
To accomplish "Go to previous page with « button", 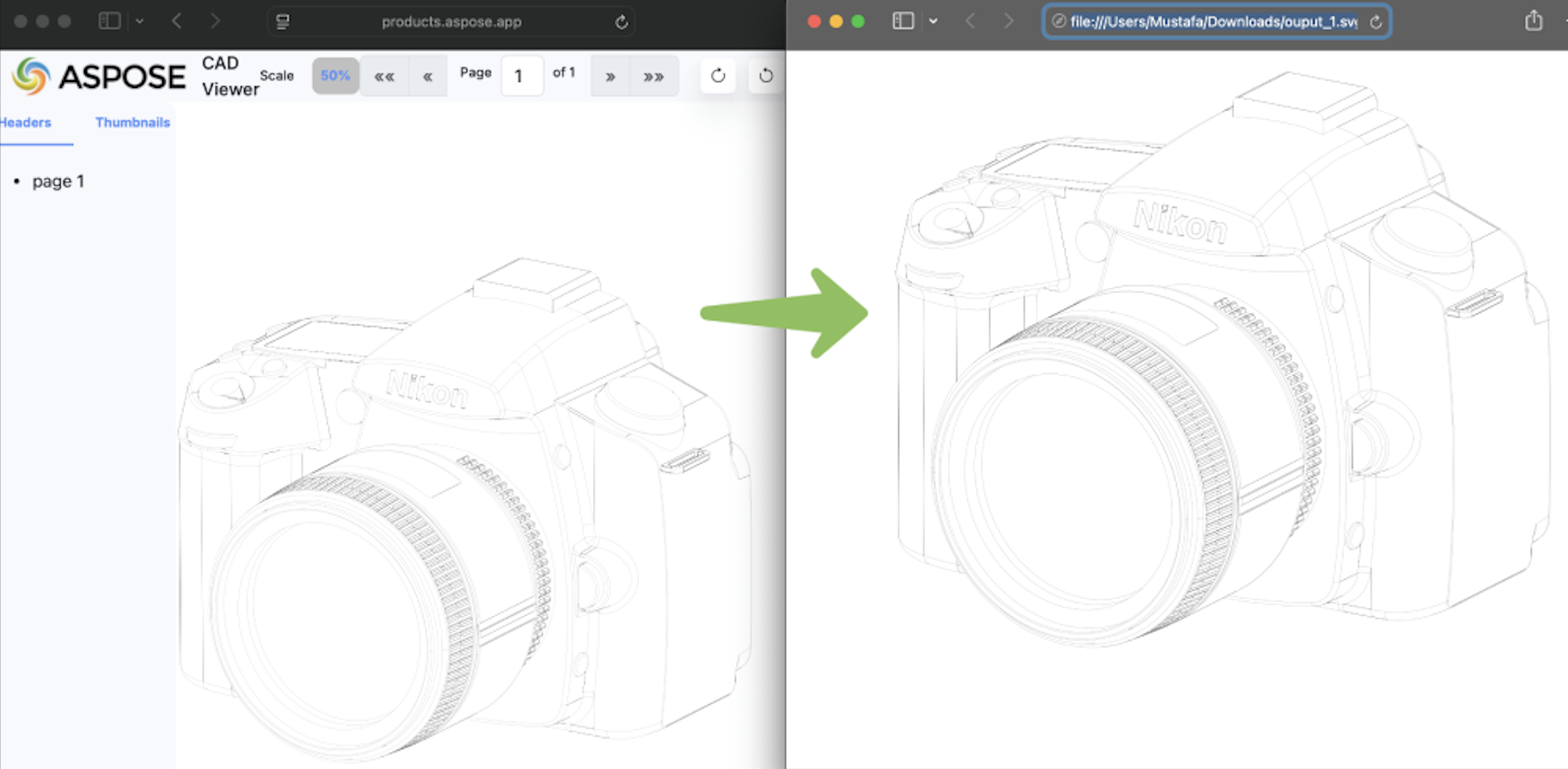I will pyautogui.click(x=427, y=77).
